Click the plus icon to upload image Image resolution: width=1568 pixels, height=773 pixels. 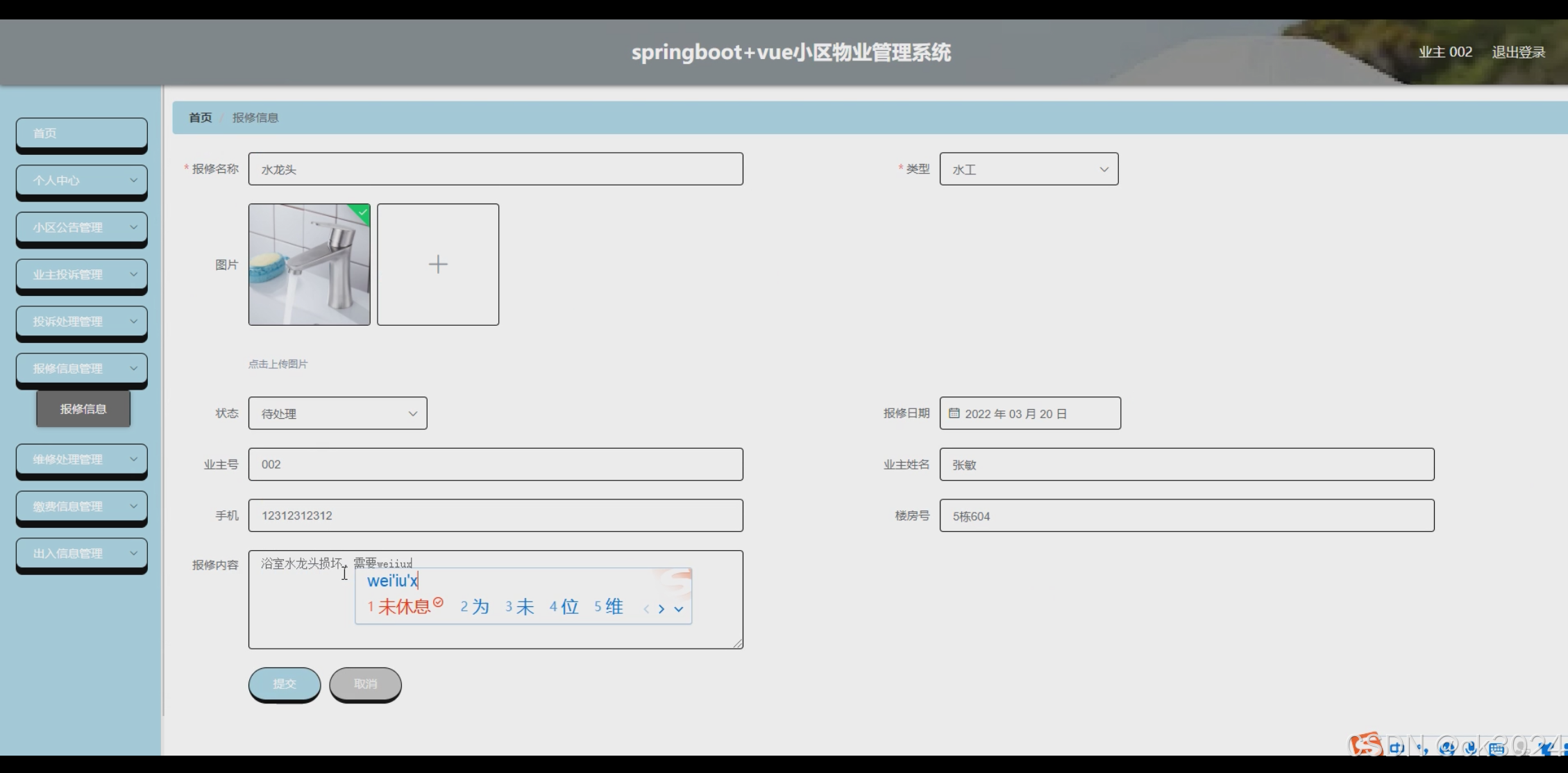tap(438, 264)
